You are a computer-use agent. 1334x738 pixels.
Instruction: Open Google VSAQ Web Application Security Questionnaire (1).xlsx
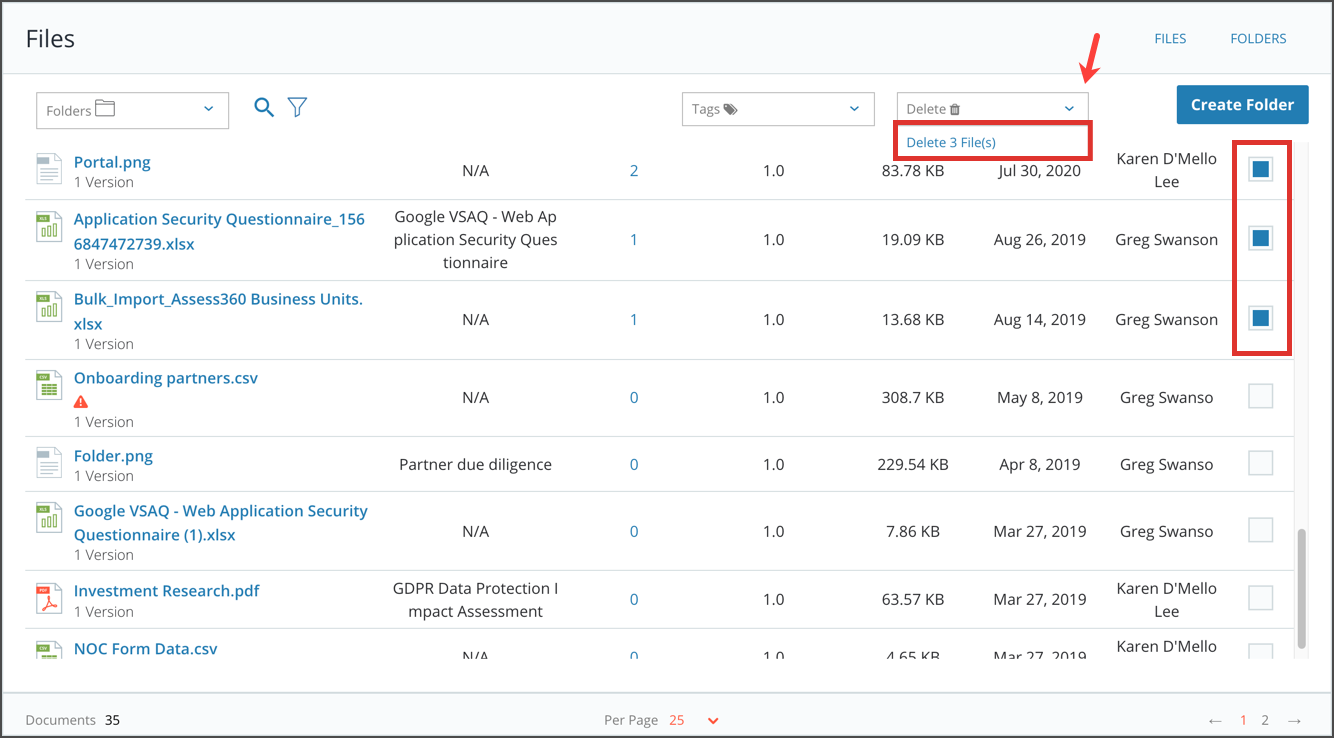221,523
